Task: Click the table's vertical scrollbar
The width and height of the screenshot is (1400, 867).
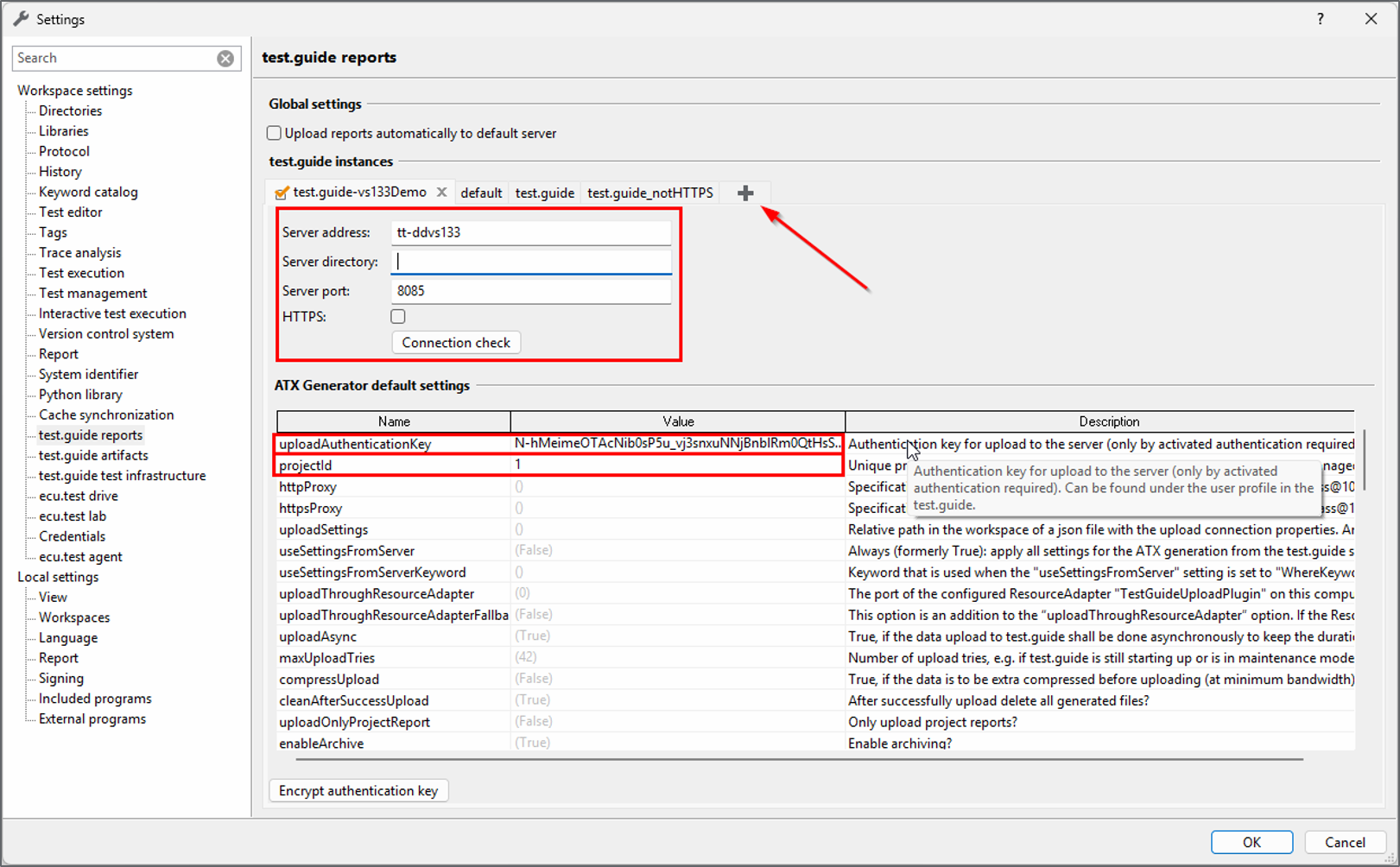Action: tap(1365, 461)
